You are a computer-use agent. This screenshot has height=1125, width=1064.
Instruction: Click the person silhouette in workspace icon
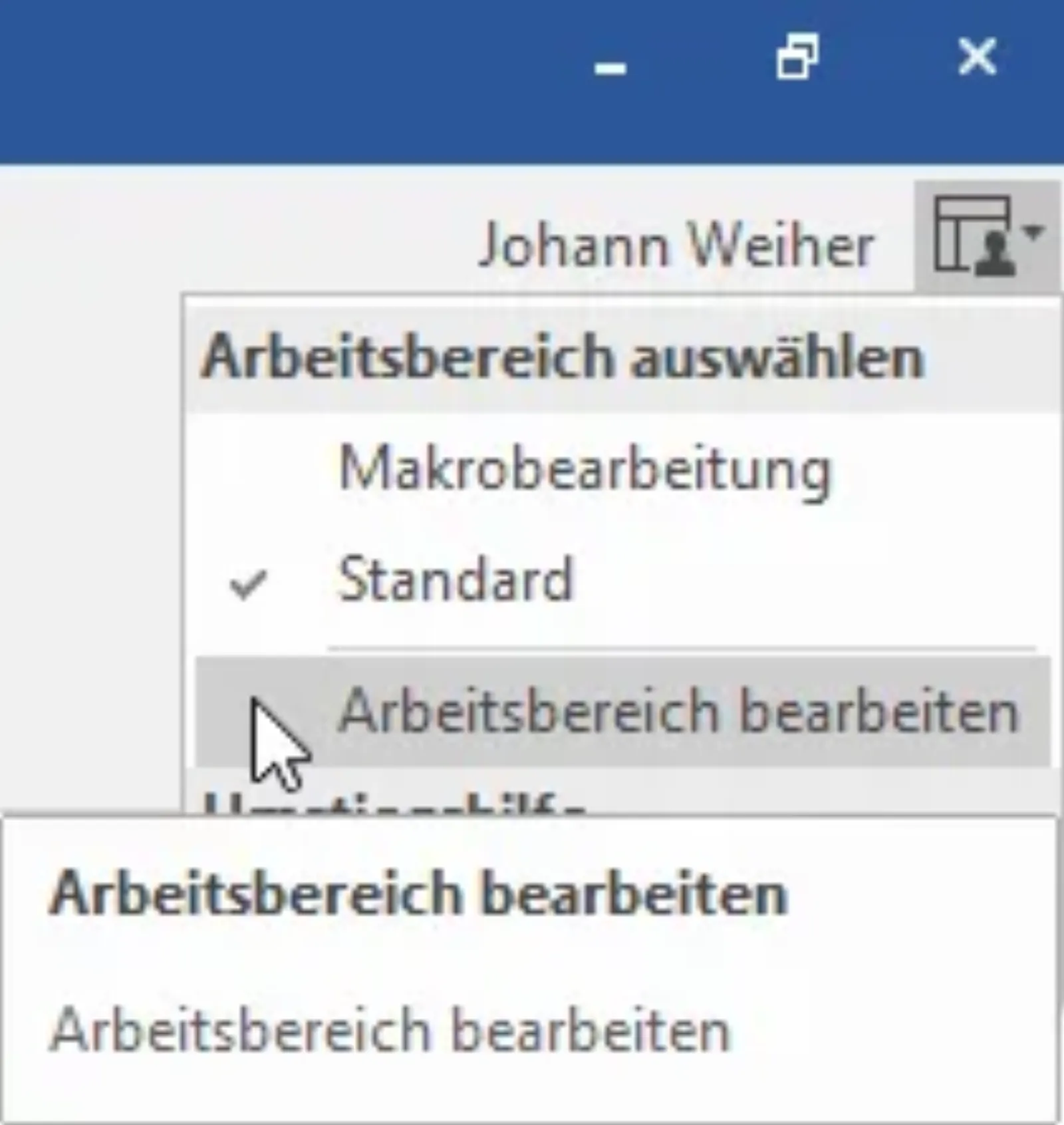pyautogui.click(x=996, y=256)
